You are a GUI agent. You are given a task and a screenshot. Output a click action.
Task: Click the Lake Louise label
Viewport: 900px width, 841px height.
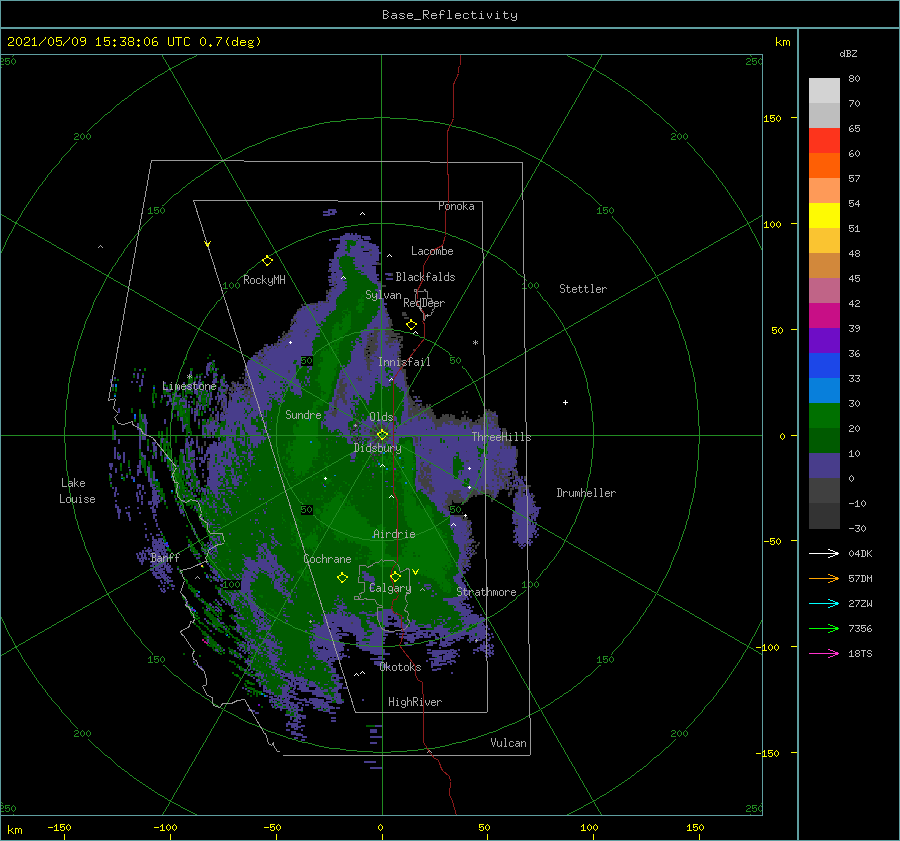77,491
